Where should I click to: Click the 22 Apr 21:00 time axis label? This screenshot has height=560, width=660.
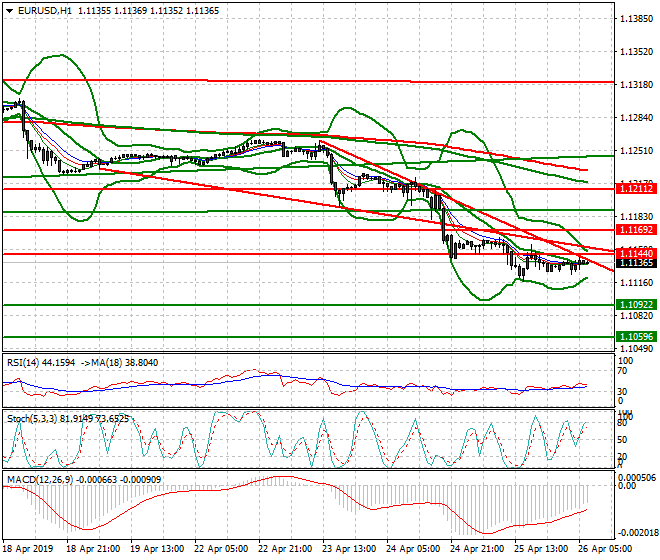[285, 549]
